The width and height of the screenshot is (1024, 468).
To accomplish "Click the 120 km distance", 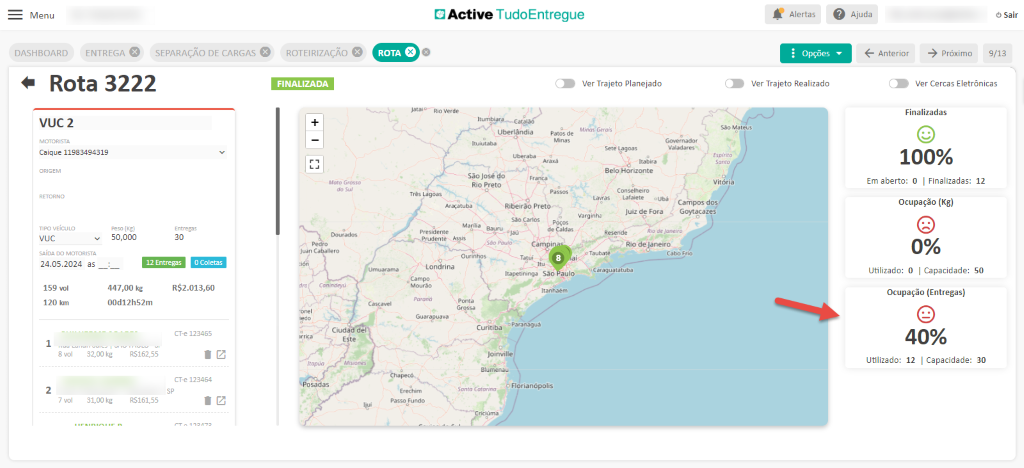I will (x=54, y=302).
